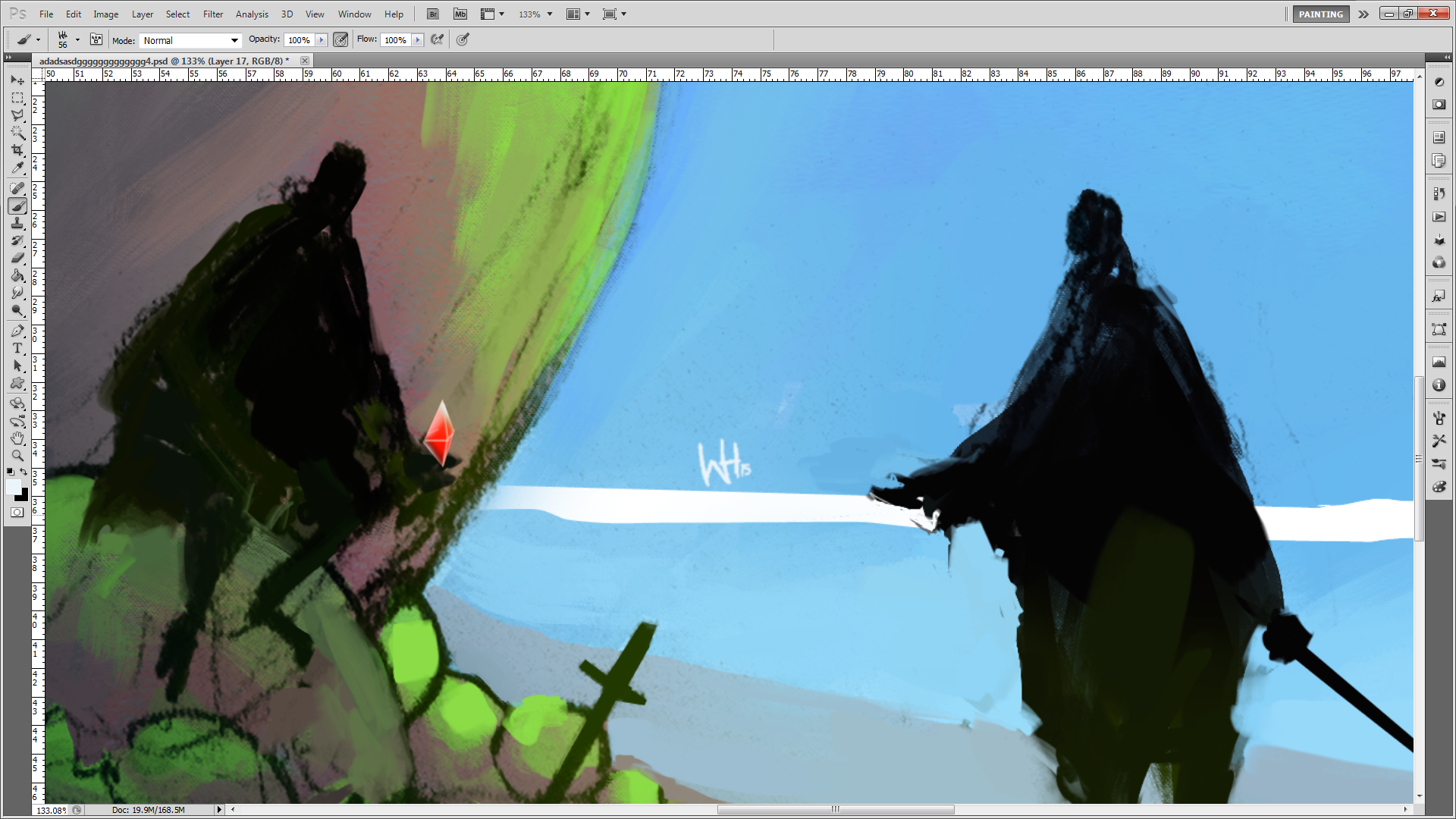
Task: Select the Crop tool
Action: (17, 150)
